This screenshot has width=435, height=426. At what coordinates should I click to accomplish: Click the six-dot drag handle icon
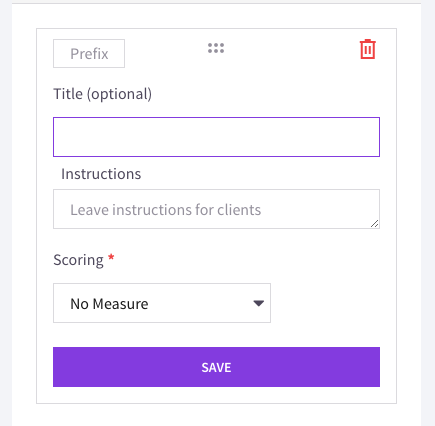tap(216, 48)
